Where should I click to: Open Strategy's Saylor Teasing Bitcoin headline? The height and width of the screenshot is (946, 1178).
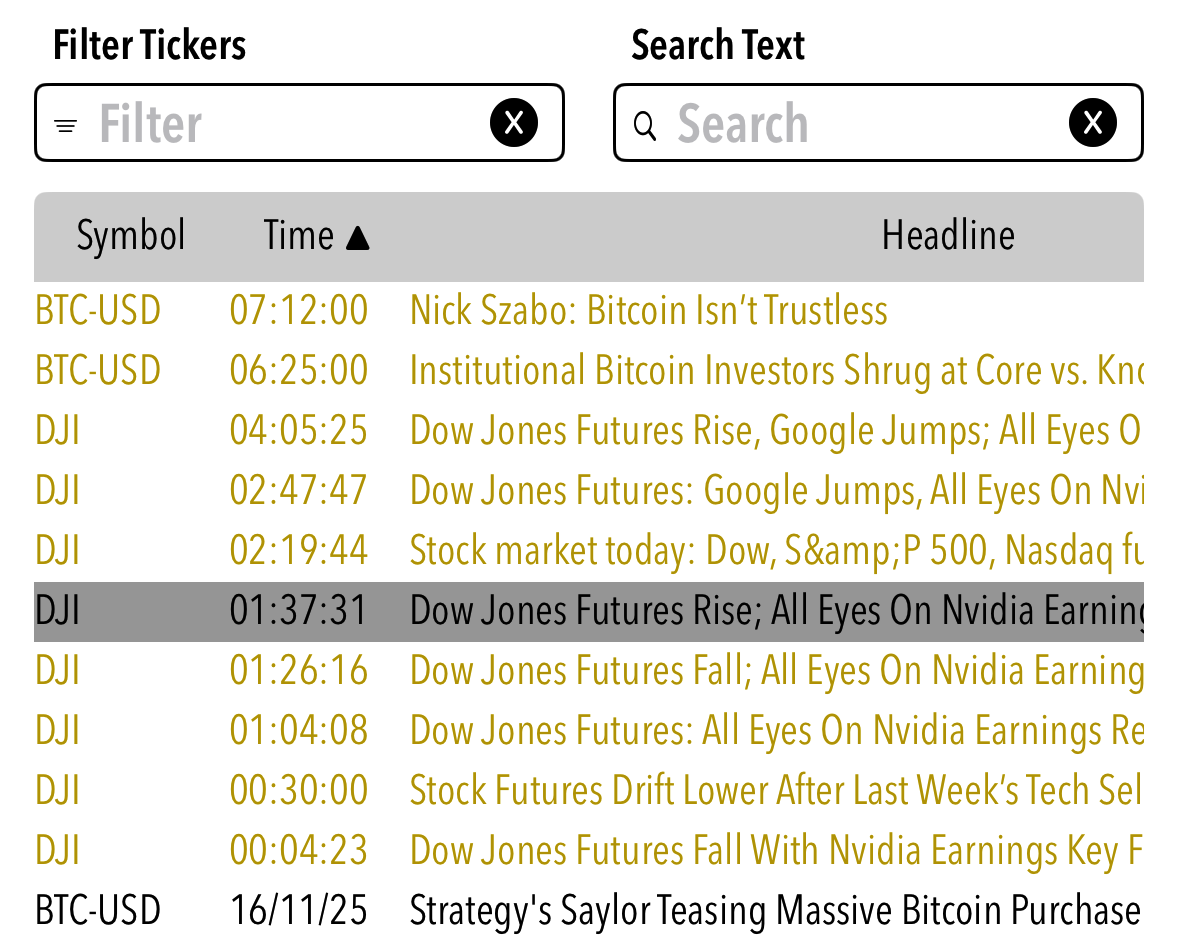point(775,911)
